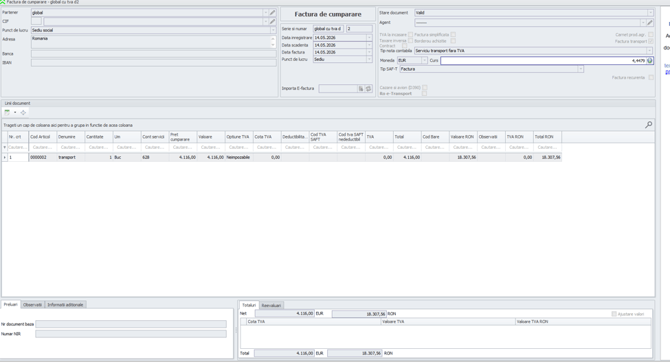Viewport: 670px width, 364px height.
Task: Click the Numar NIR field
Action: tap(131, 334)
